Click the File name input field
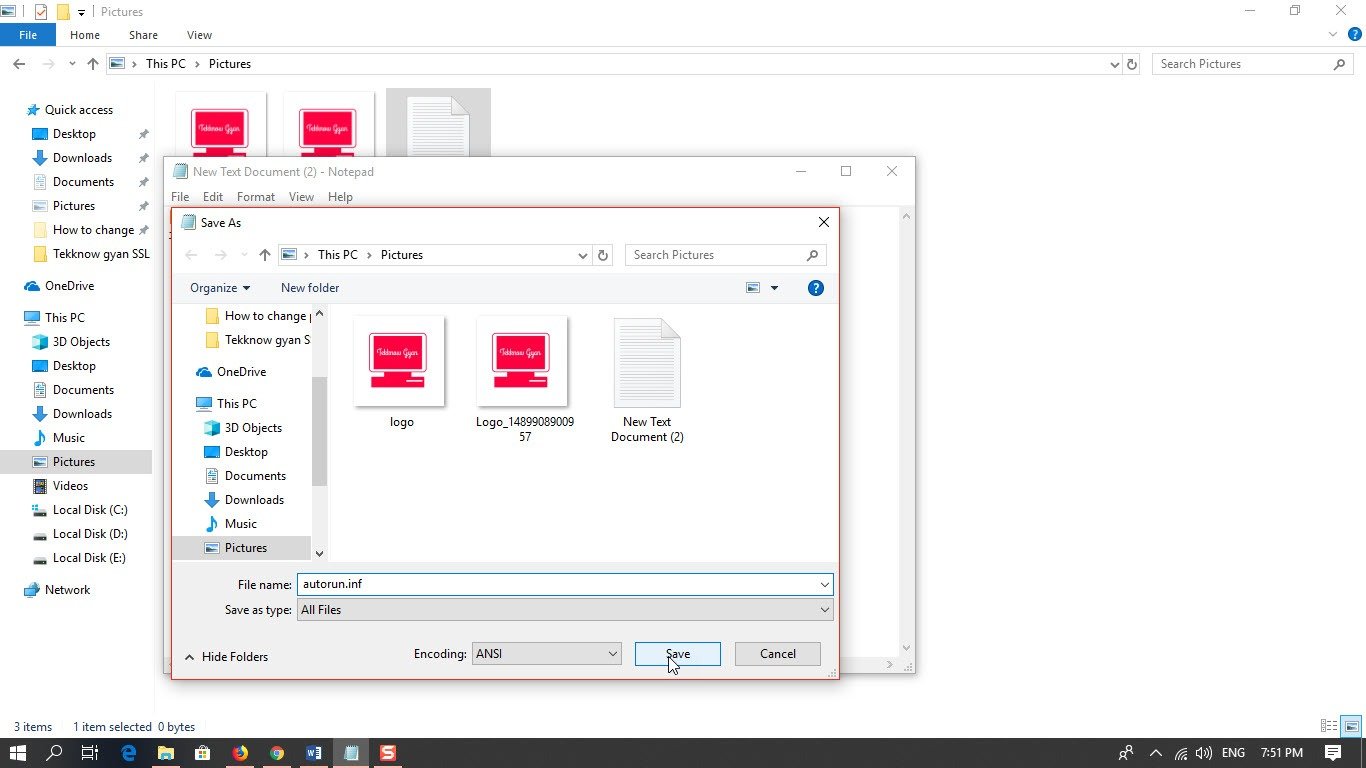The height and width of the screenshot is (768, 1366). (x=555, y=584)
